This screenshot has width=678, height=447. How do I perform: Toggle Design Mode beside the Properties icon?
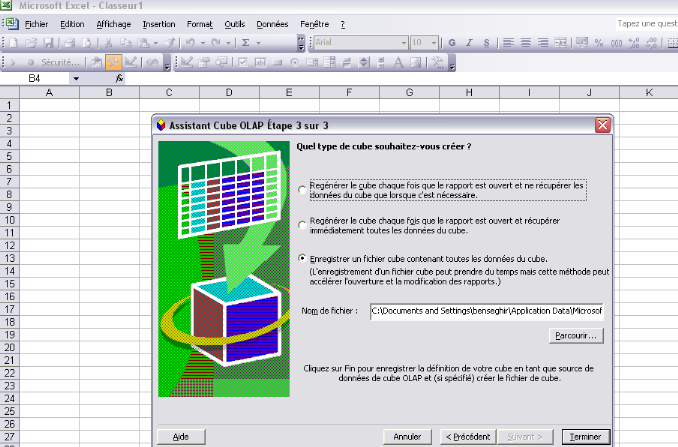point(187,63)
